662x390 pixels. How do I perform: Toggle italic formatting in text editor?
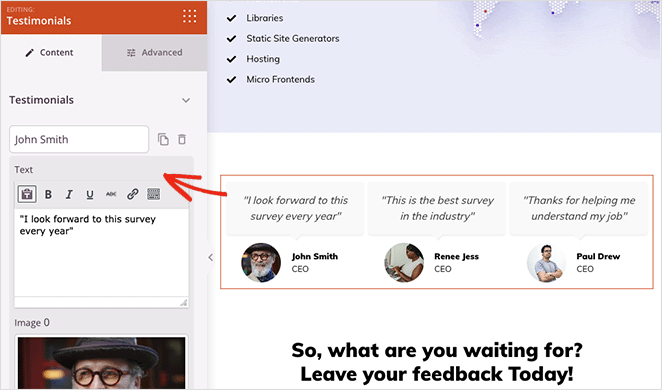point(69,194)
